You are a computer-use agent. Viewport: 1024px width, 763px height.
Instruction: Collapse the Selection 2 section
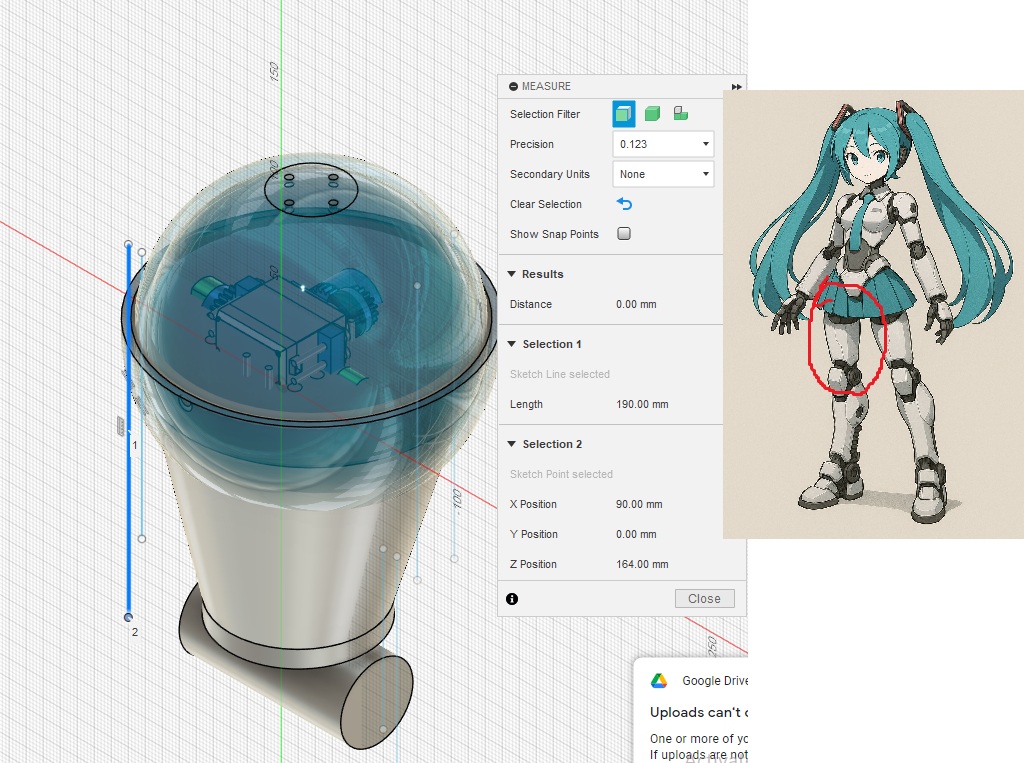(512, 444)
